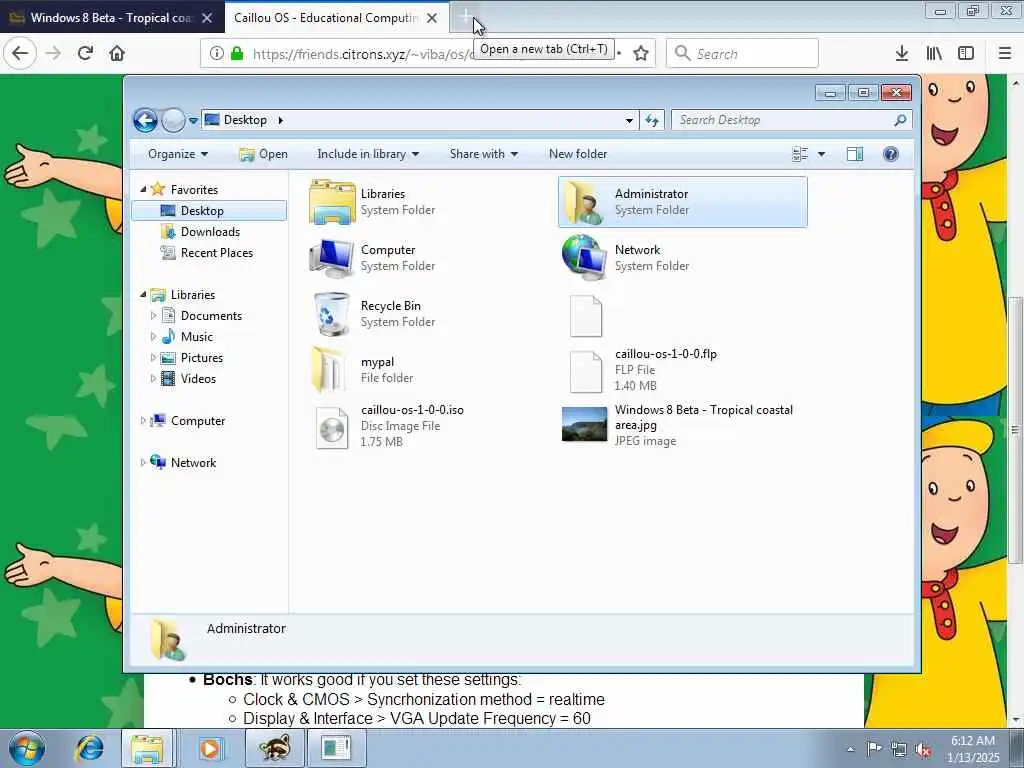Click the muted volume tray icon
Screen dimensions: 1024x768
923,750
